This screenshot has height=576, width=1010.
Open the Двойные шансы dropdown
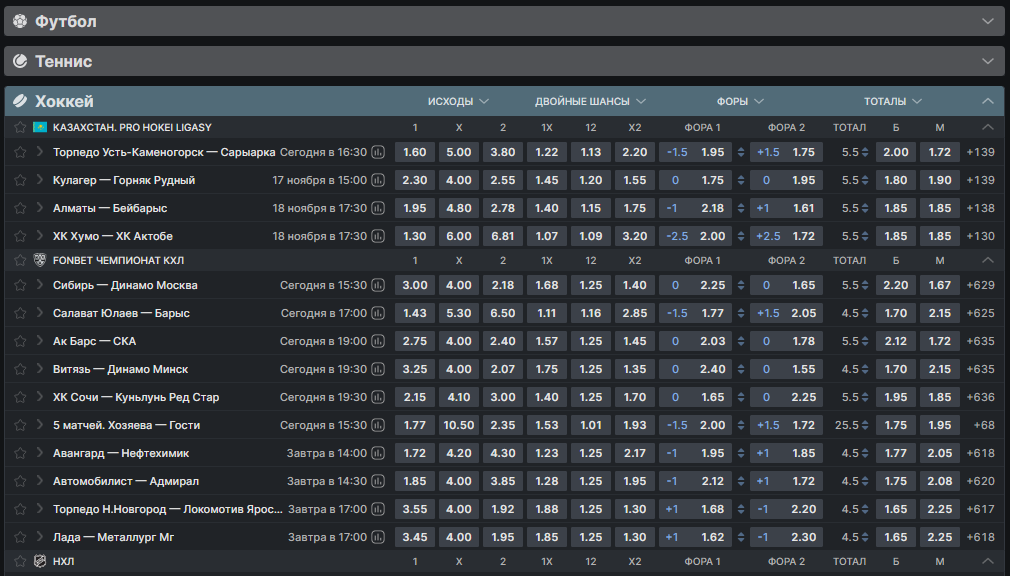[x=590, y=101]
